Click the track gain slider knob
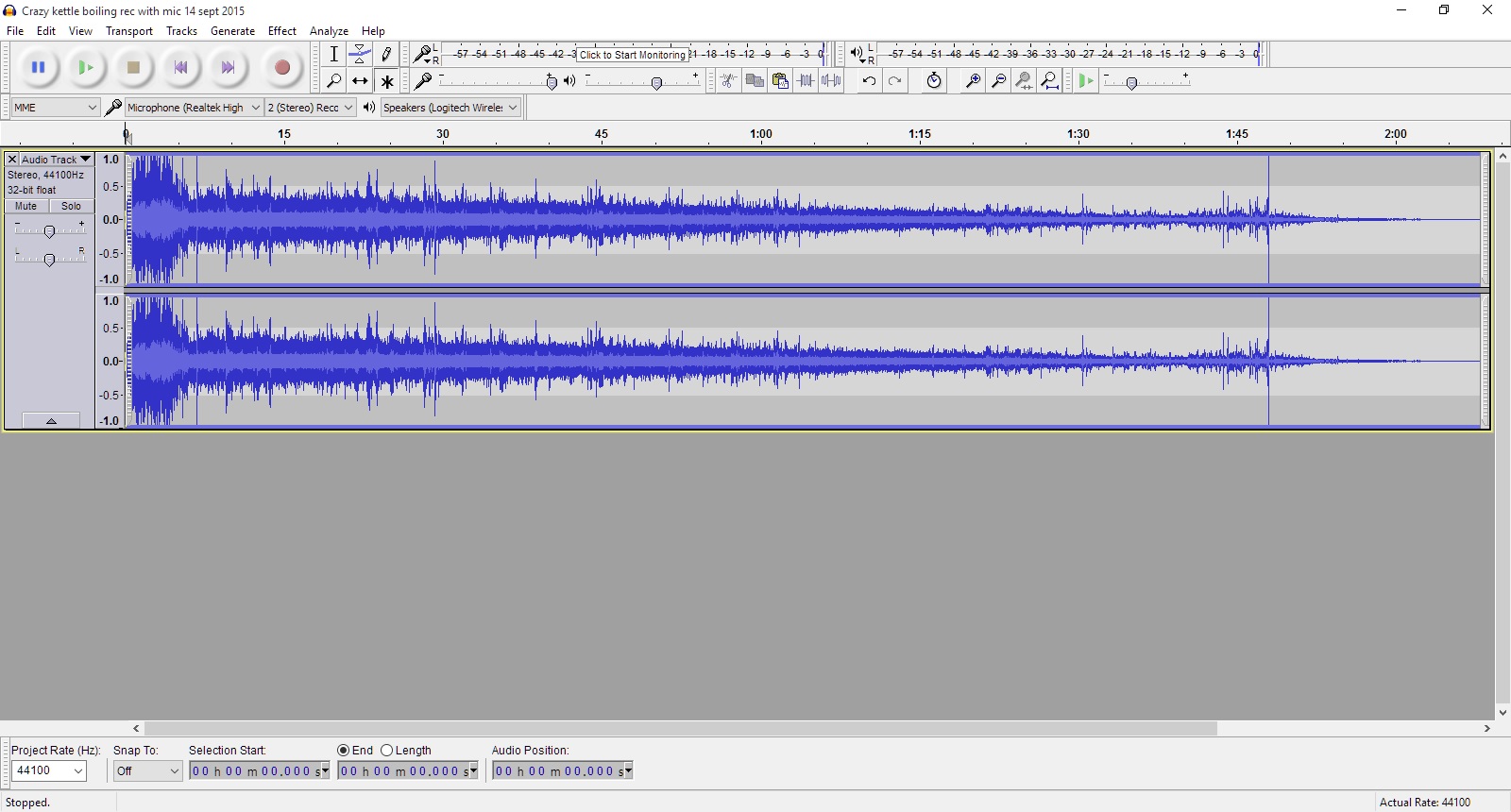The image size is (1511, 812). [x=49, y=231]
